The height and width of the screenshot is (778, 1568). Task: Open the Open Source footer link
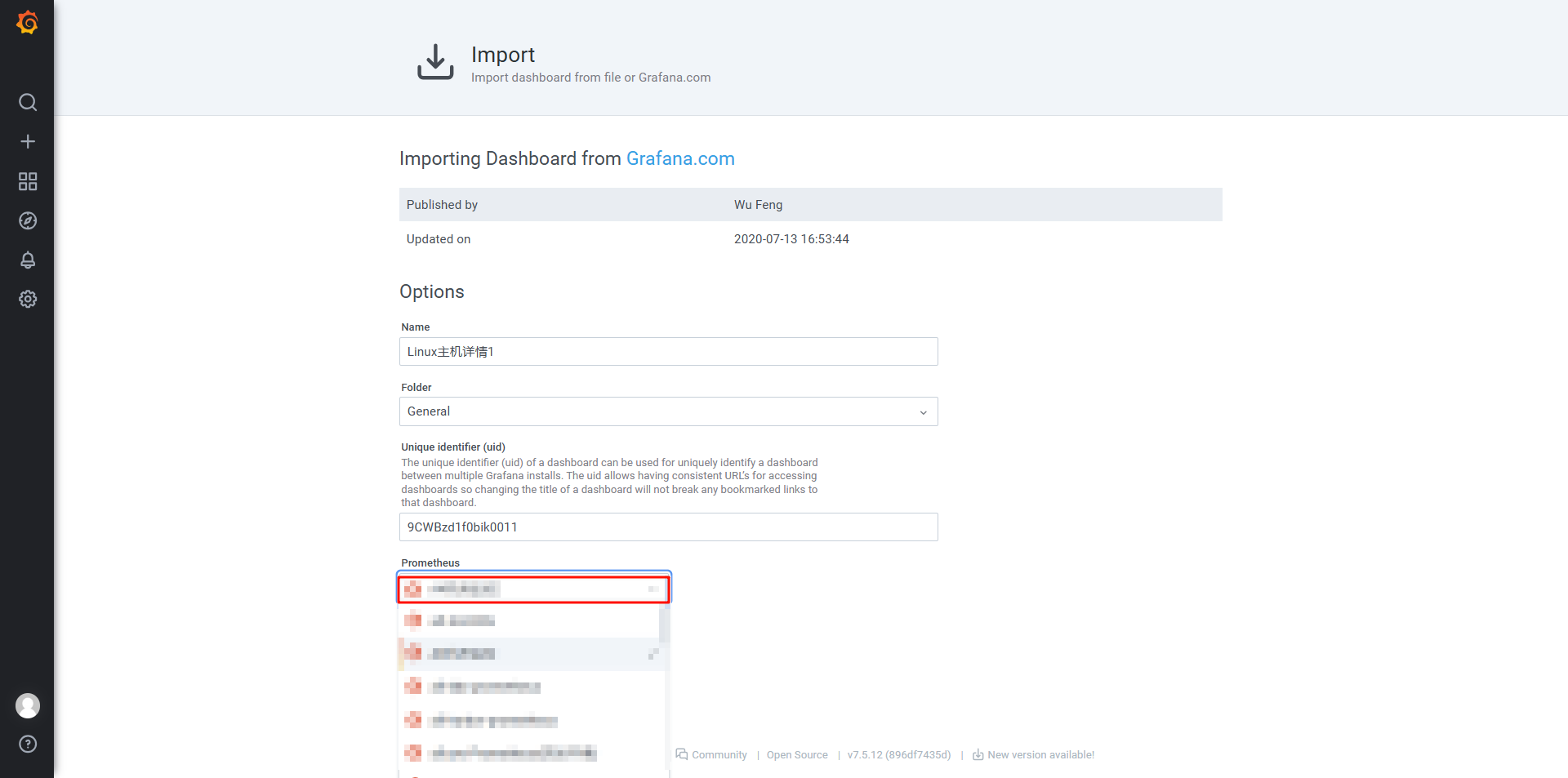pos(797,755)
